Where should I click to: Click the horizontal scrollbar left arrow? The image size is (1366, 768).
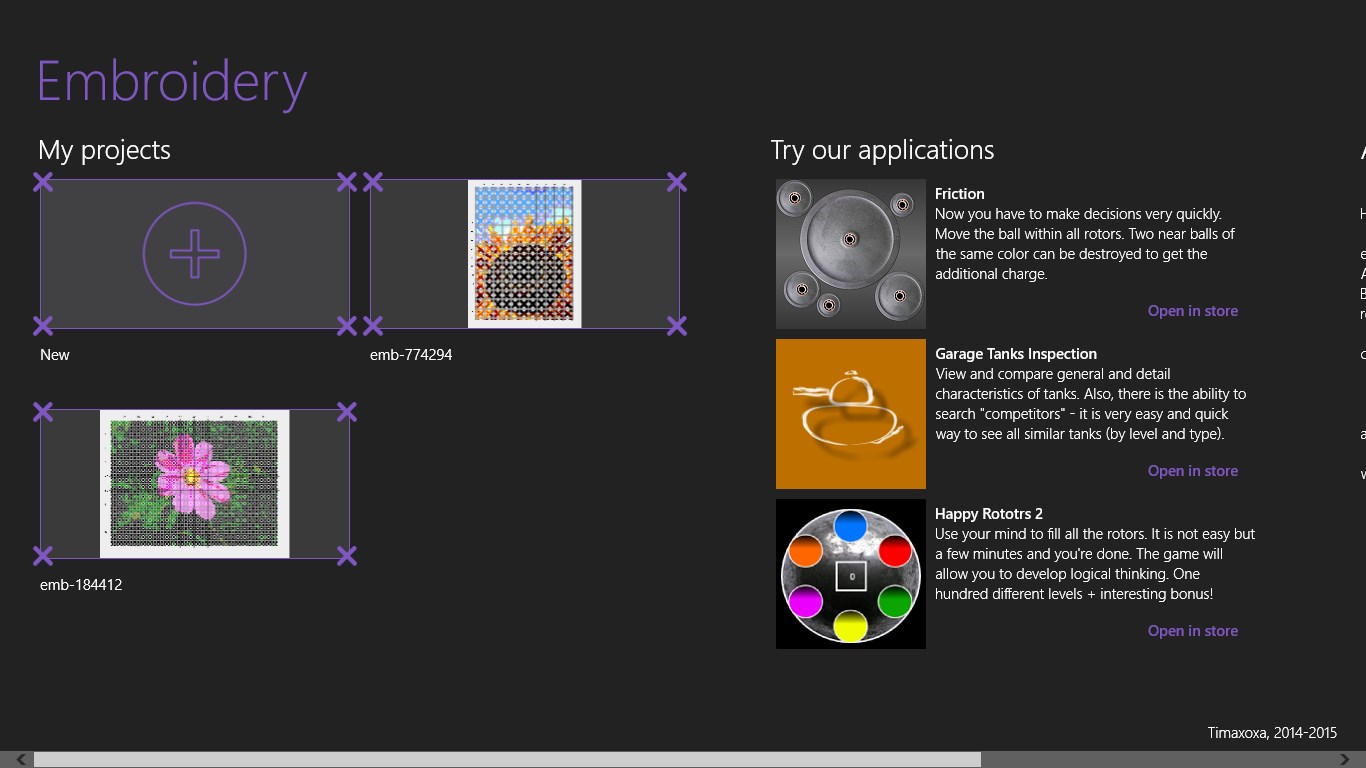tap(21, 760)
